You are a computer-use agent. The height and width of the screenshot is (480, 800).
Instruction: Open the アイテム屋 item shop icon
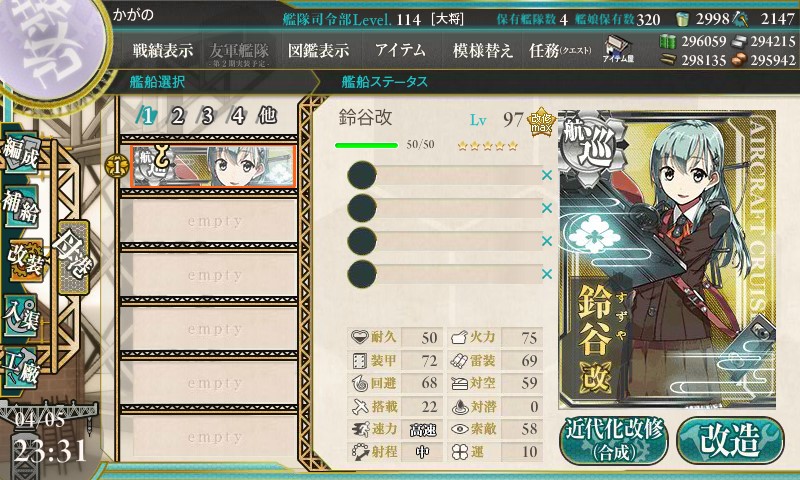coord(617,49)
